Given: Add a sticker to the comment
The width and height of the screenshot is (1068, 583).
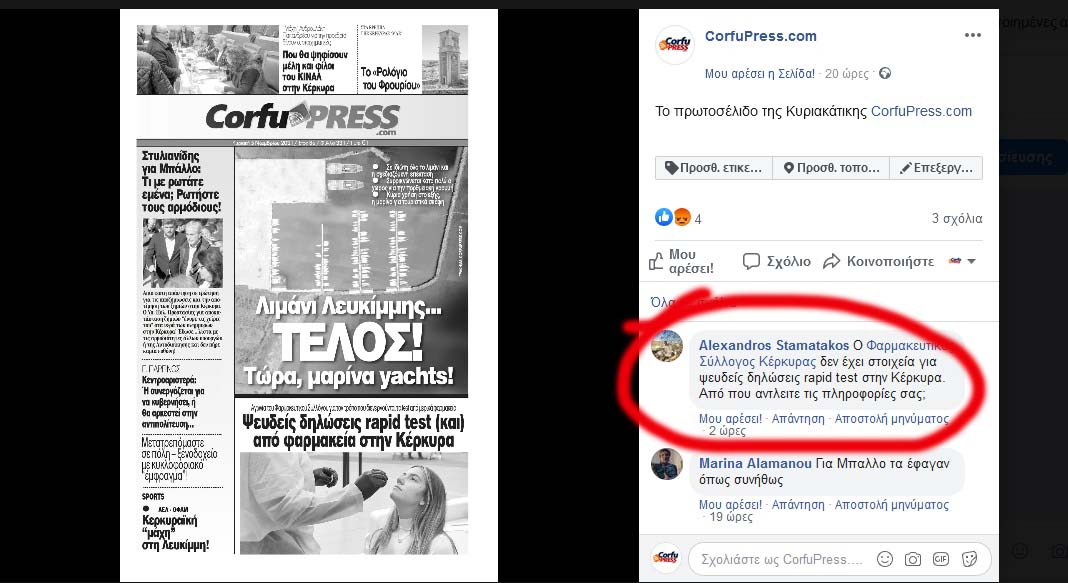Looking at the screenshot, I should point(969,559).
